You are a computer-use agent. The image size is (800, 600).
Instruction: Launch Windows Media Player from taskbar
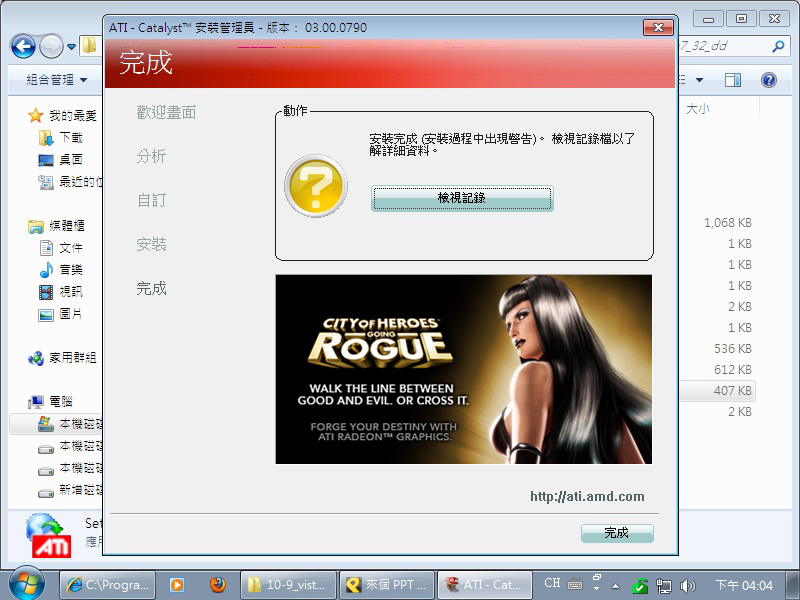(x=177, y=585)
